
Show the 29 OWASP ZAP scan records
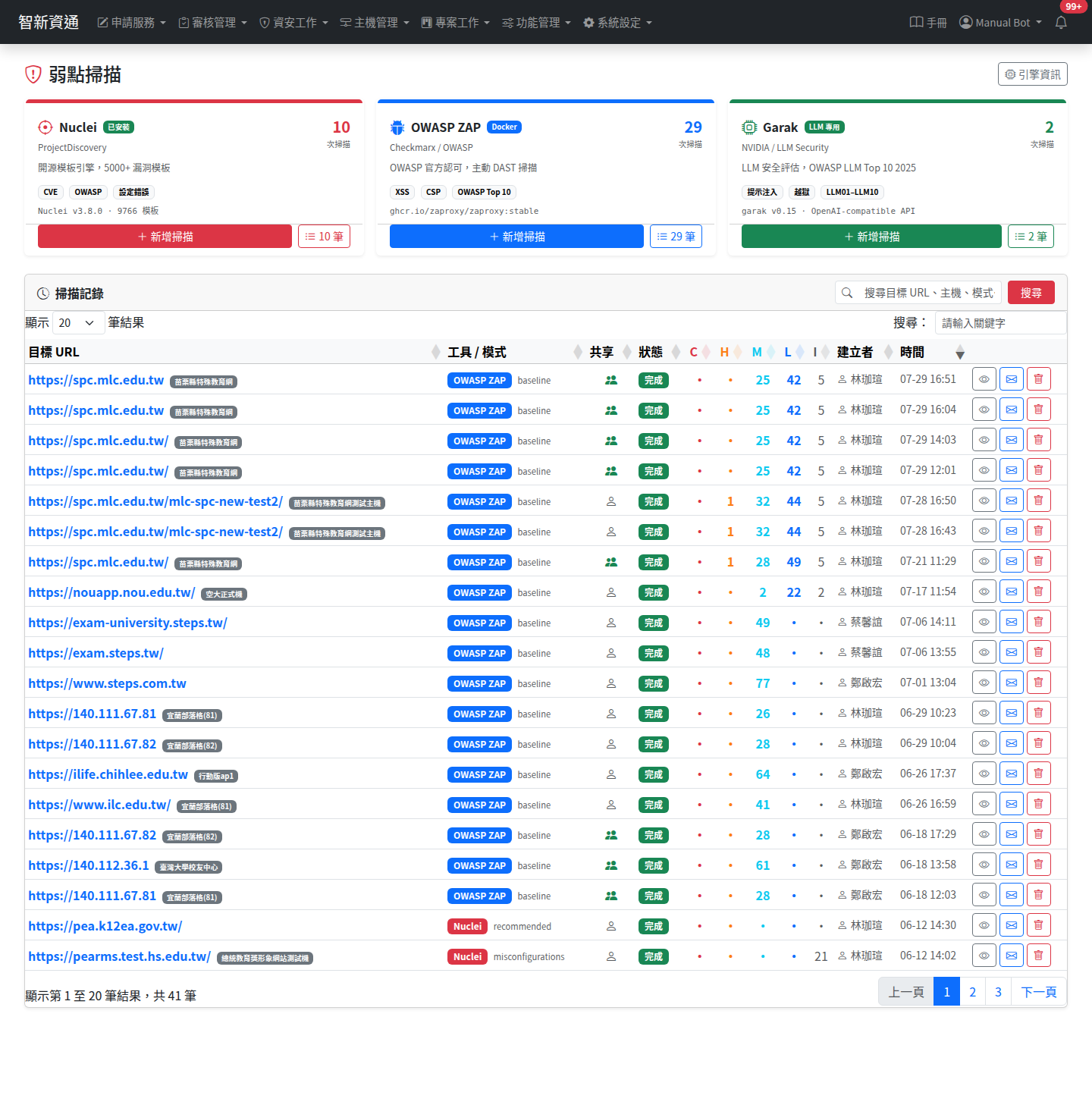[676, 237]
